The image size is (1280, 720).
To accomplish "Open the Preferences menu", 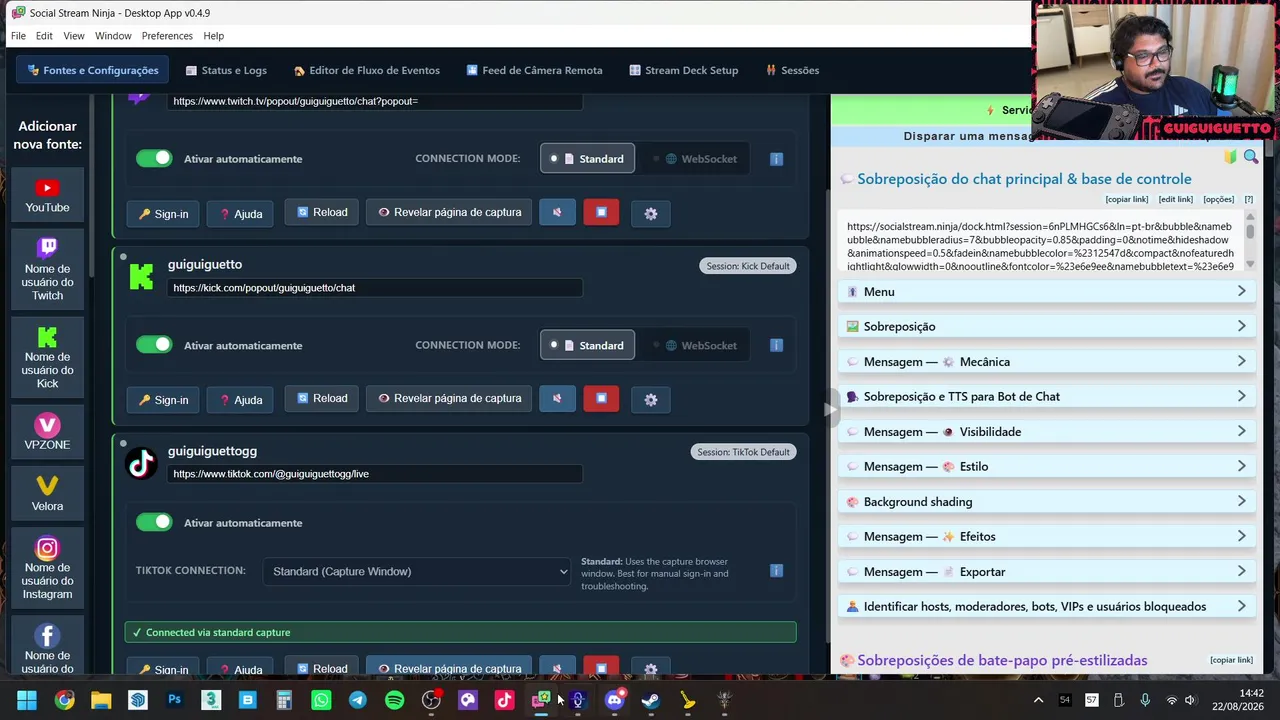I will [x=167, y=36].
